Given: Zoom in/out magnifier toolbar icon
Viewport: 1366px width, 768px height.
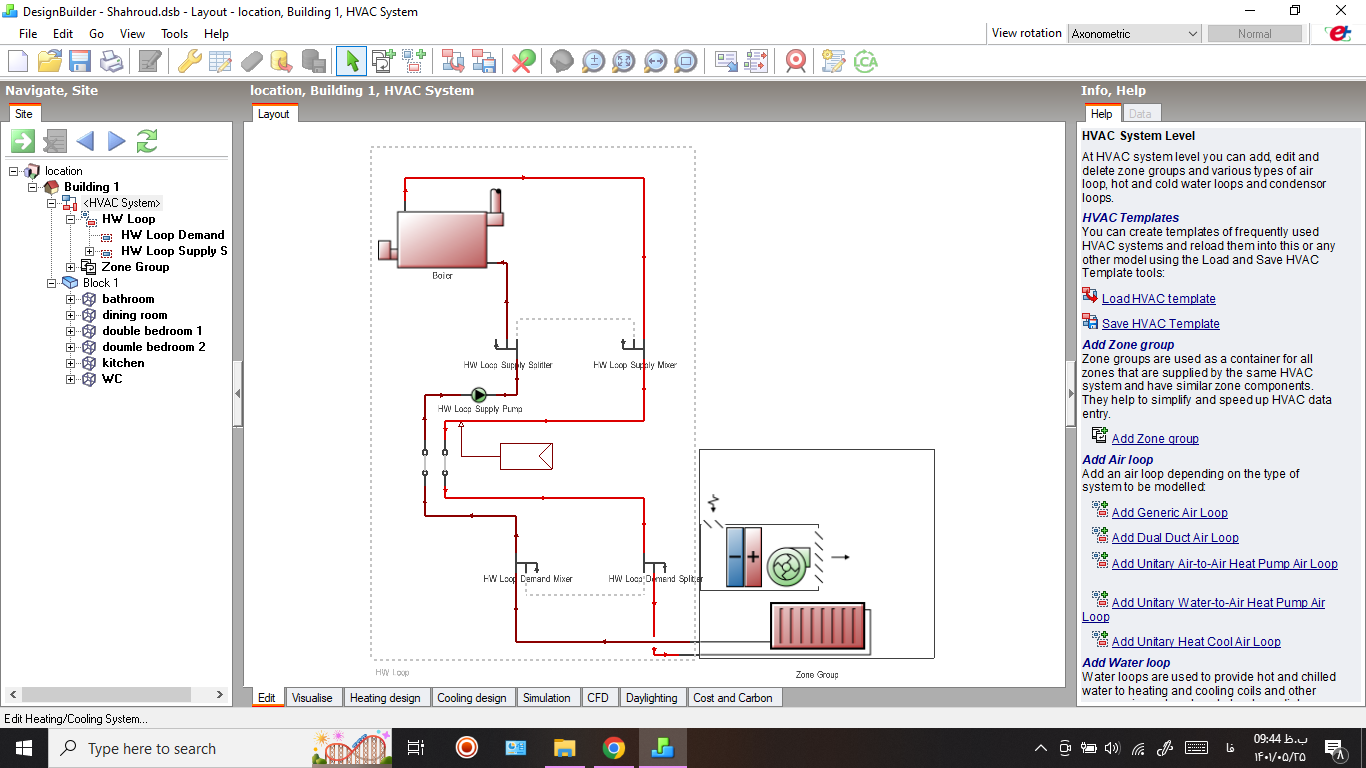Looking at the screenshot, I should tap(593, 61).
